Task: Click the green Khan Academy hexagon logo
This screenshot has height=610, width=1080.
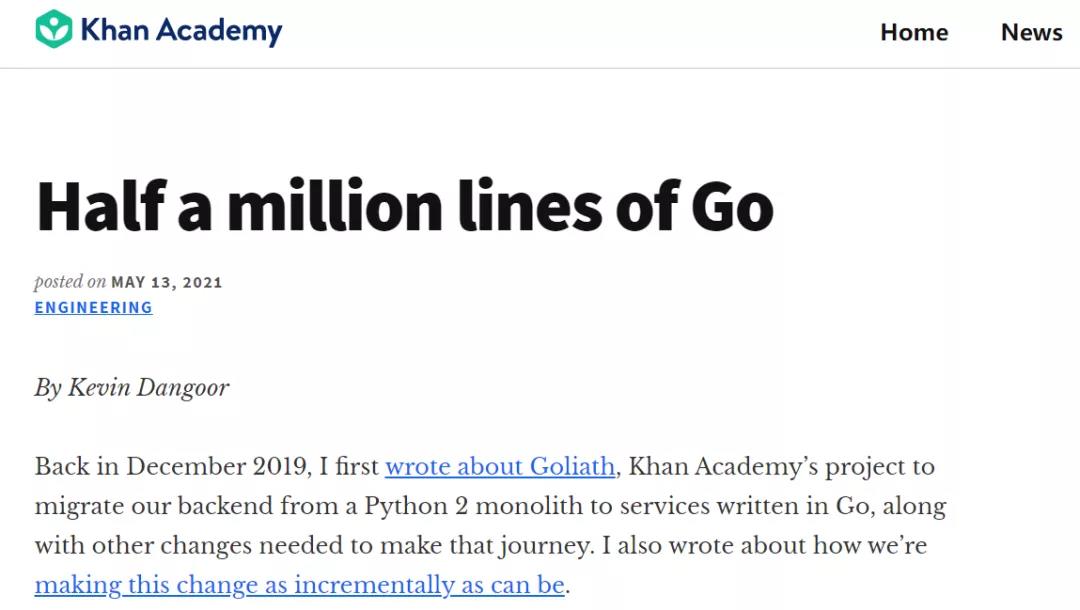Action: click(x=53, y=30)
